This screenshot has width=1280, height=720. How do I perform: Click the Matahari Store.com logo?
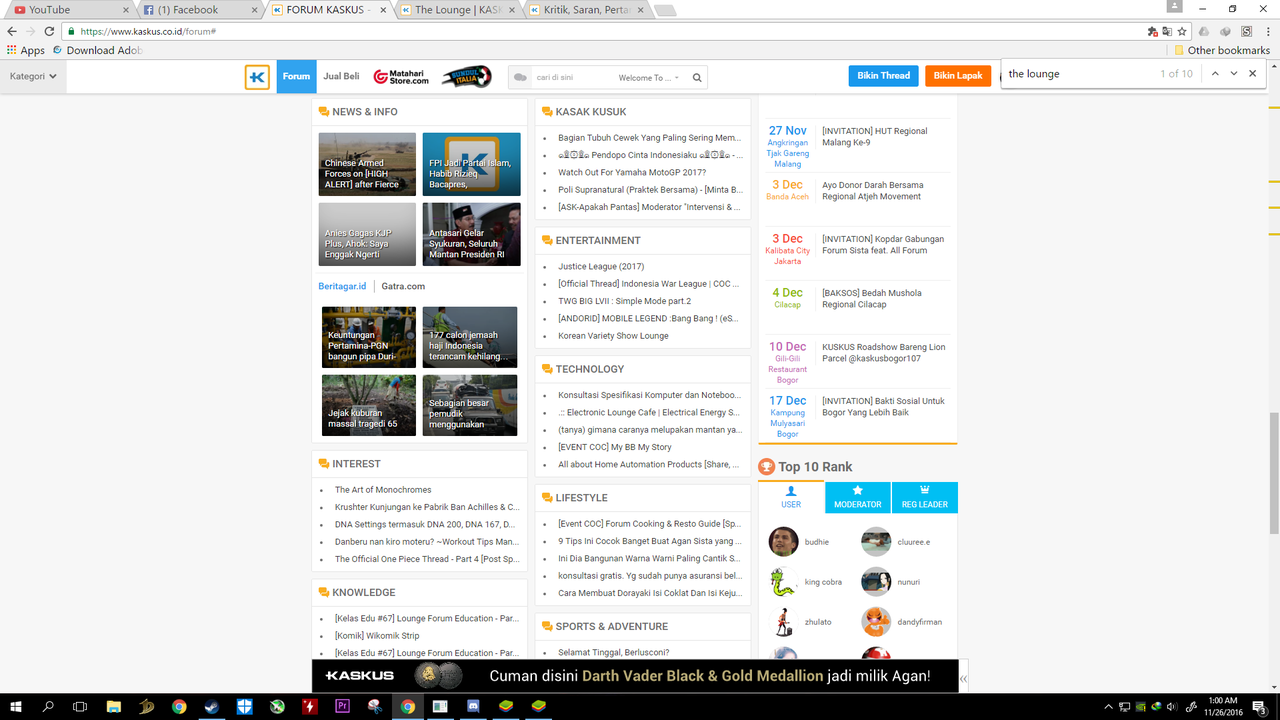click(x=401, y=77)
